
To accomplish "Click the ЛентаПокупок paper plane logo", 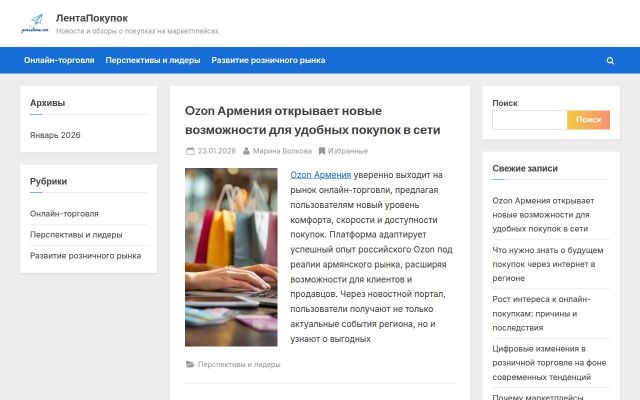I will pos(35,24).
